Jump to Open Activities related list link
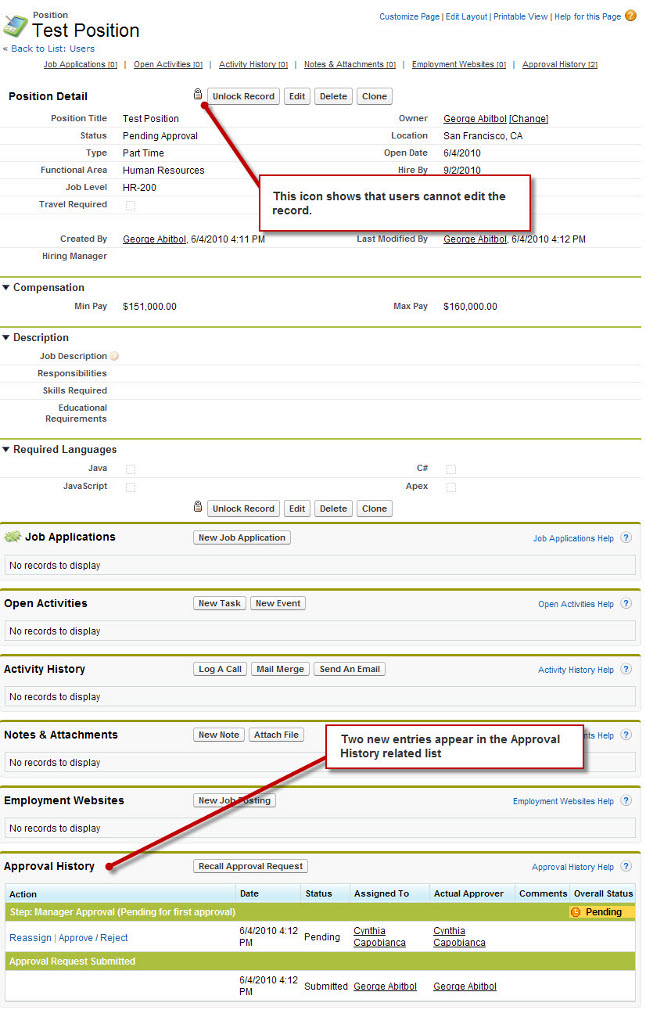This screenshot has width=646, height=1010. [x=168, y=64]
